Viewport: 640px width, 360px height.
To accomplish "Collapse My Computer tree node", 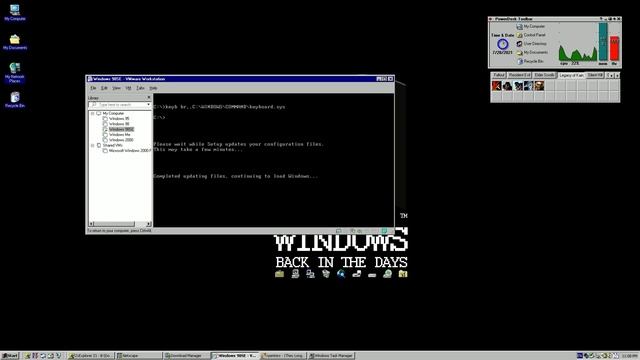I will coord(93,113).
